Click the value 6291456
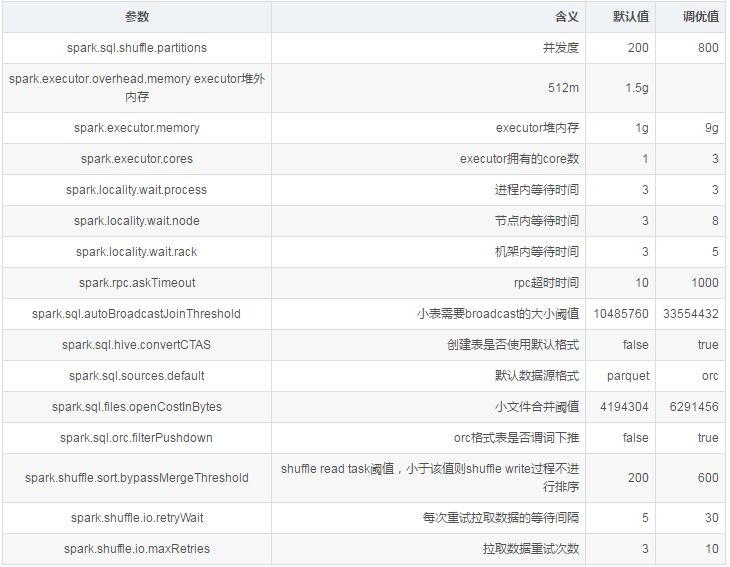 (x=694, y=407)
